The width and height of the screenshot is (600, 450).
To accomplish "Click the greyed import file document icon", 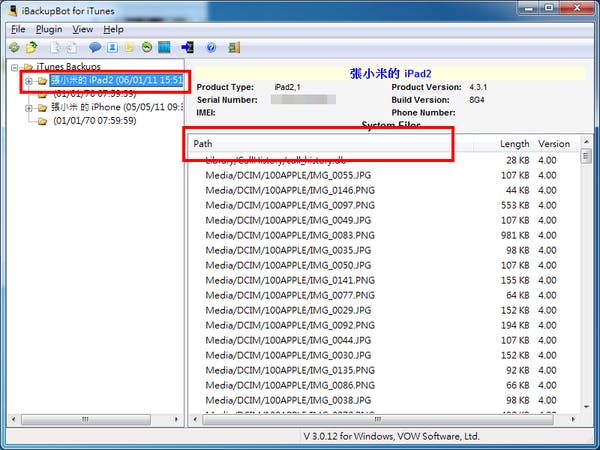I will click(x=72, y=47).
